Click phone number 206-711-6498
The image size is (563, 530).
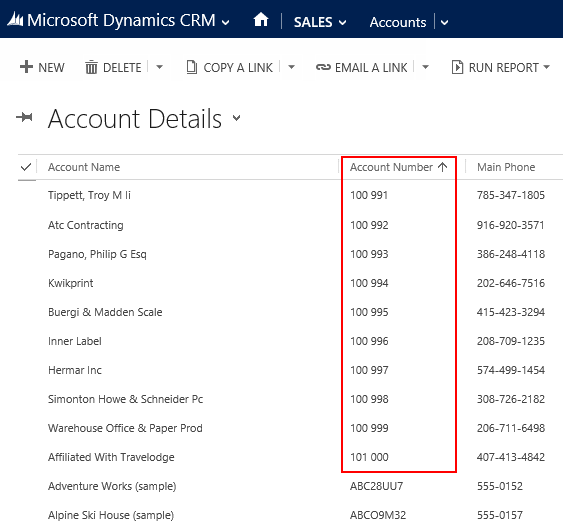[x=511, y=428]
